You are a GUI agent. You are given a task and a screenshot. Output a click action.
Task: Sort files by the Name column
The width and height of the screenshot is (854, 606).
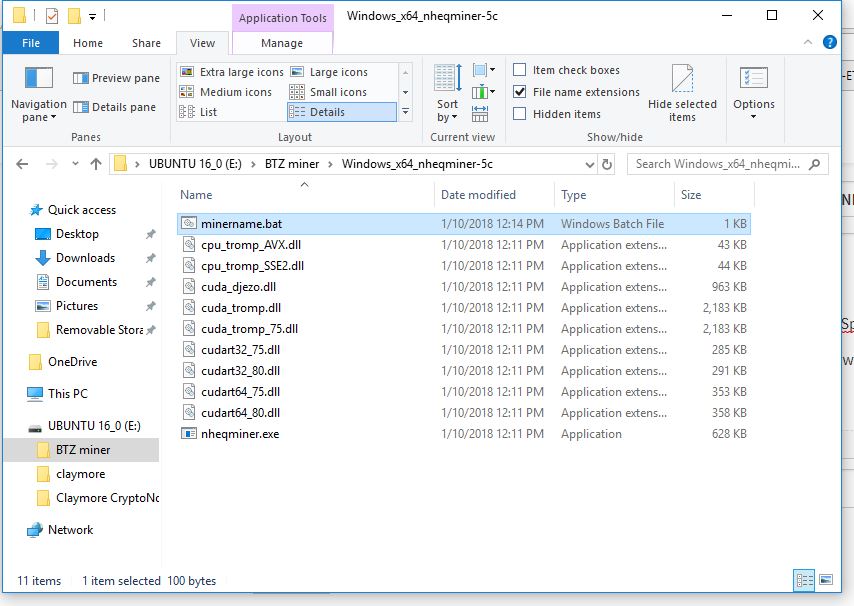coord(305,194)
